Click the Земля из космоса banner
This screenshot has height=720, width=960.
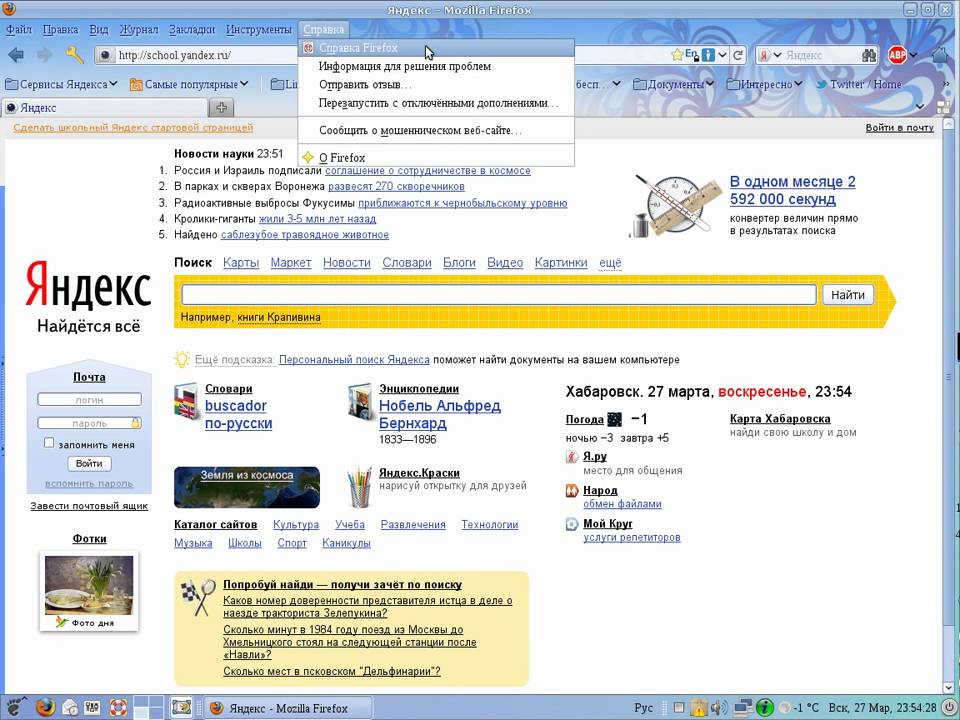[x=247, y=487]
